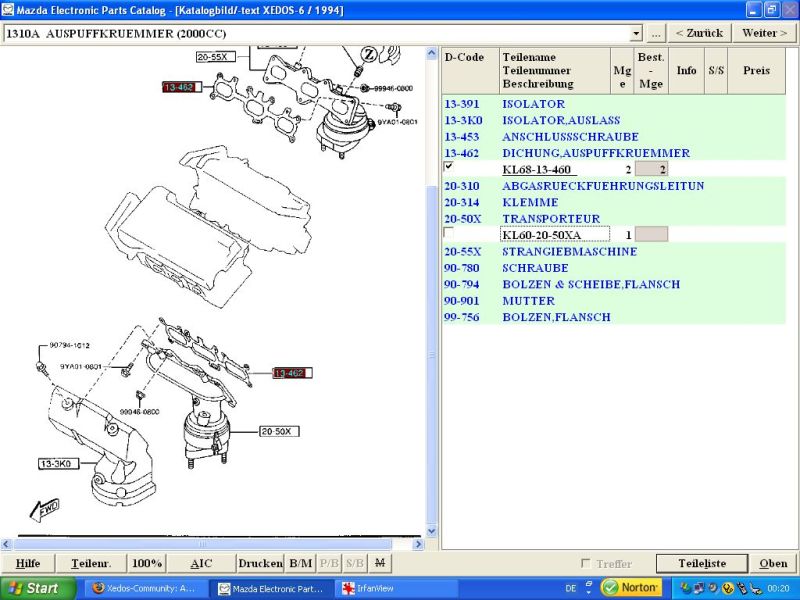Click the 13-3K0 callout in the diagram
This screenshot has width=800, height=600.
pos(60,464)
